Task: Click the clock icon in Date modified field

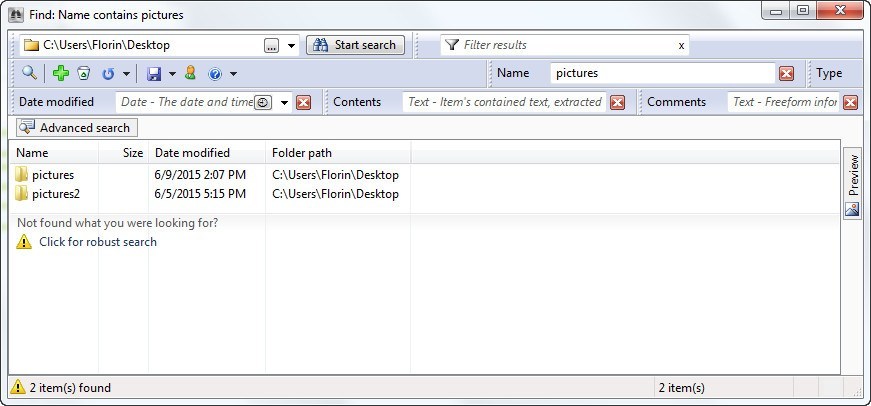Action: tap(263, 102)
